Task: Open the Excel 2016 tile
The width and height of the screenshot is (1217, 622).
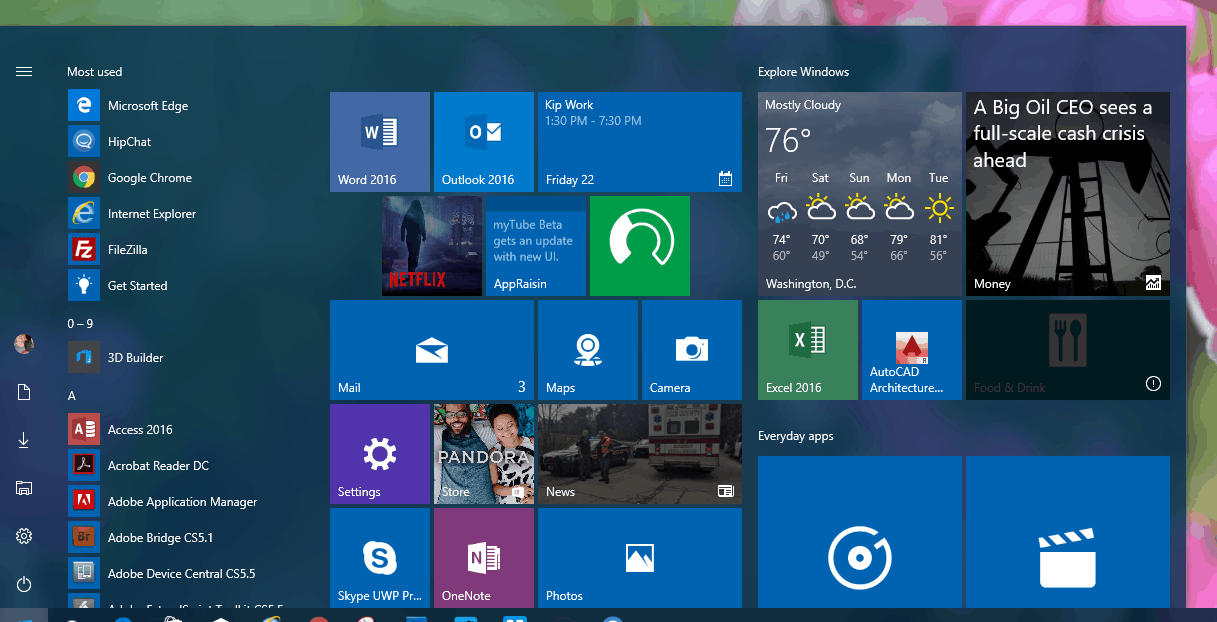Action: click(x=808, y=350)
